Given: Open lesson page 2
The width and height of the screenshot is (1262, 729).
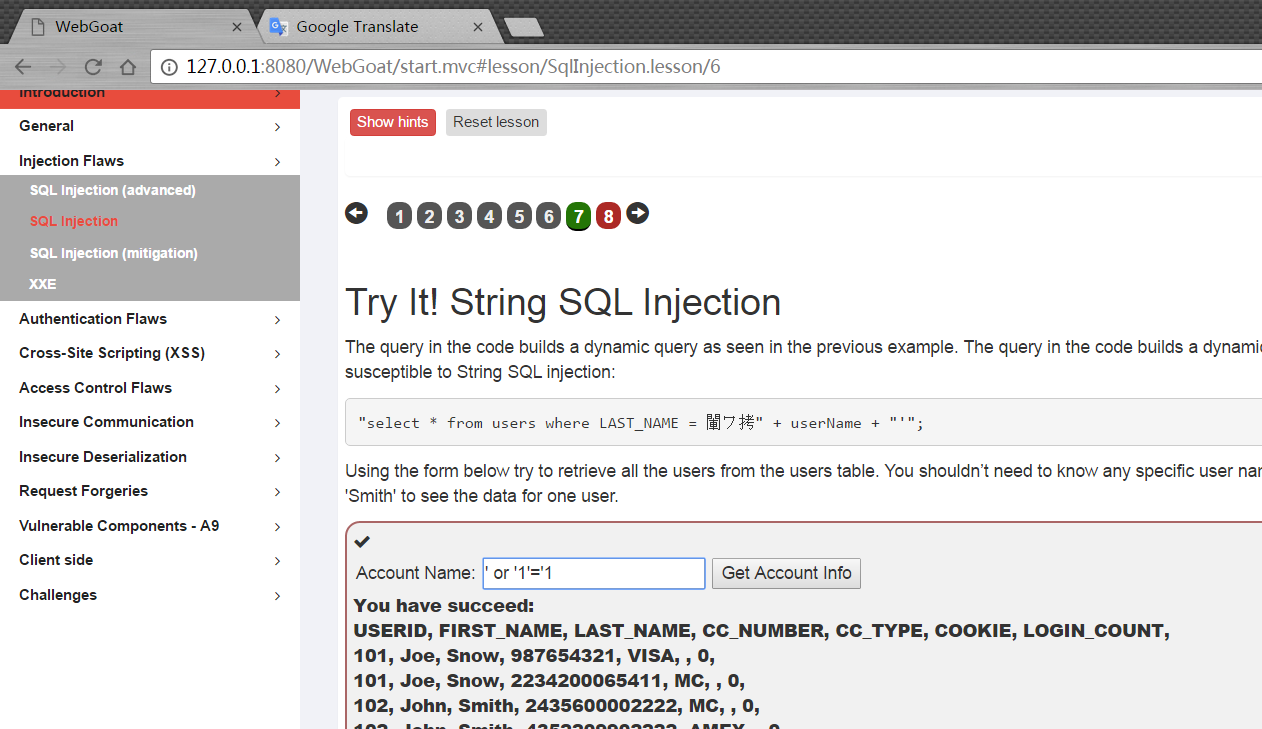Looking at the screenshot, I should pos(429,216).
